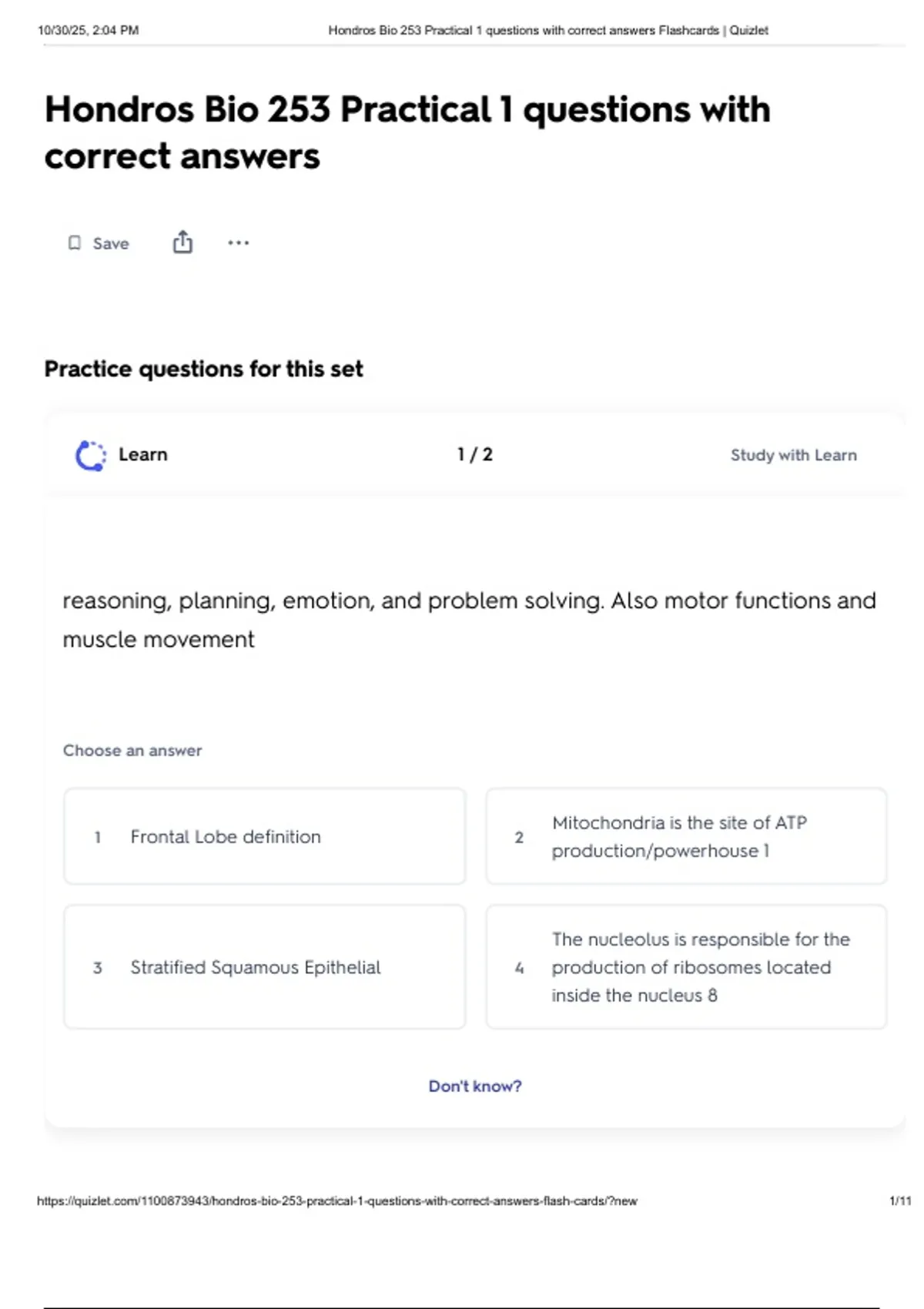
Task: Click the question prompt about reasoning and planning
Action: (469, 620)
